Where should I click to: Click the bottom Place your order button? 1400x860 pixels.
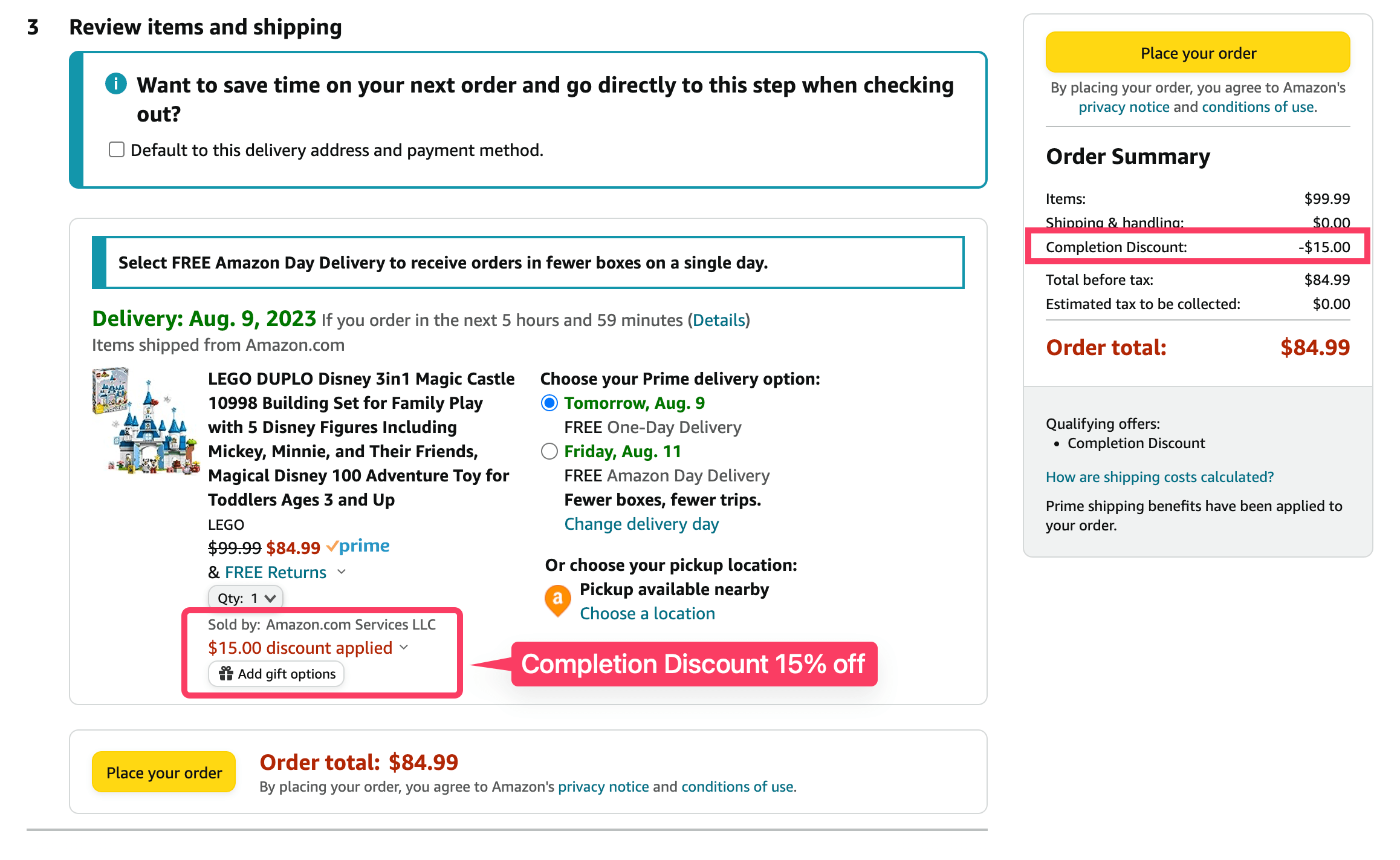coord(164,772)
